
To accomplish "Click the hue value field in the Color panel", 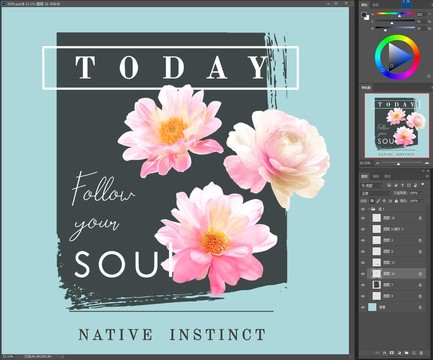I will [420, 14].
